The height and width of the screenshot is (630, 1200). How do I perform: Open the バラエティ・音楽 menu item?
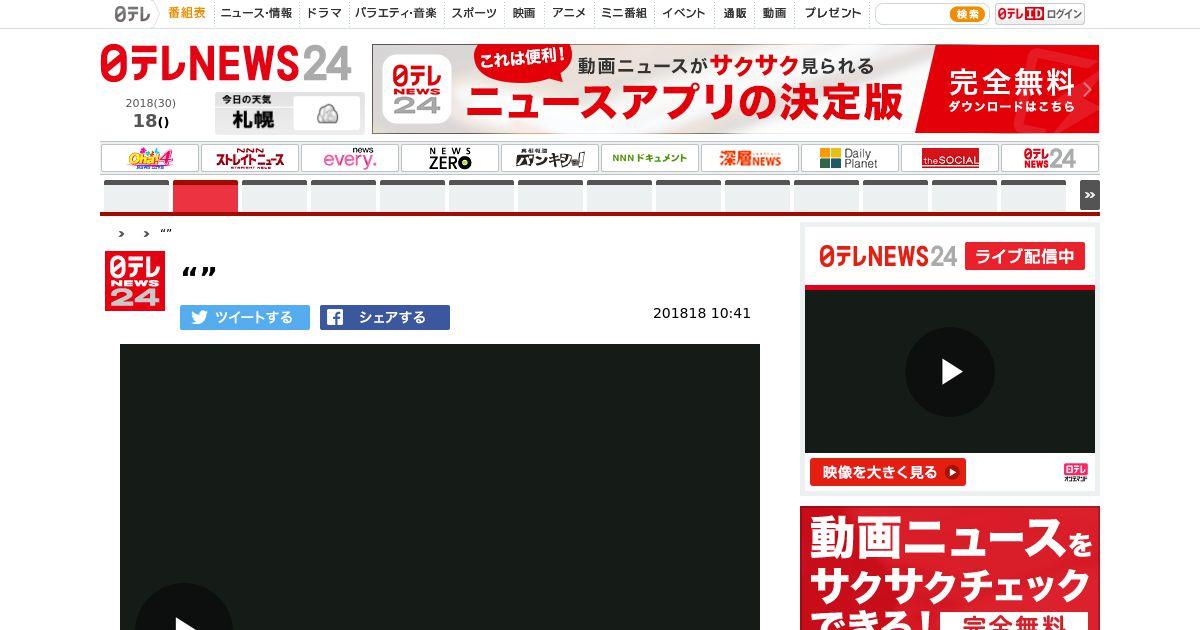coord(396,13)
